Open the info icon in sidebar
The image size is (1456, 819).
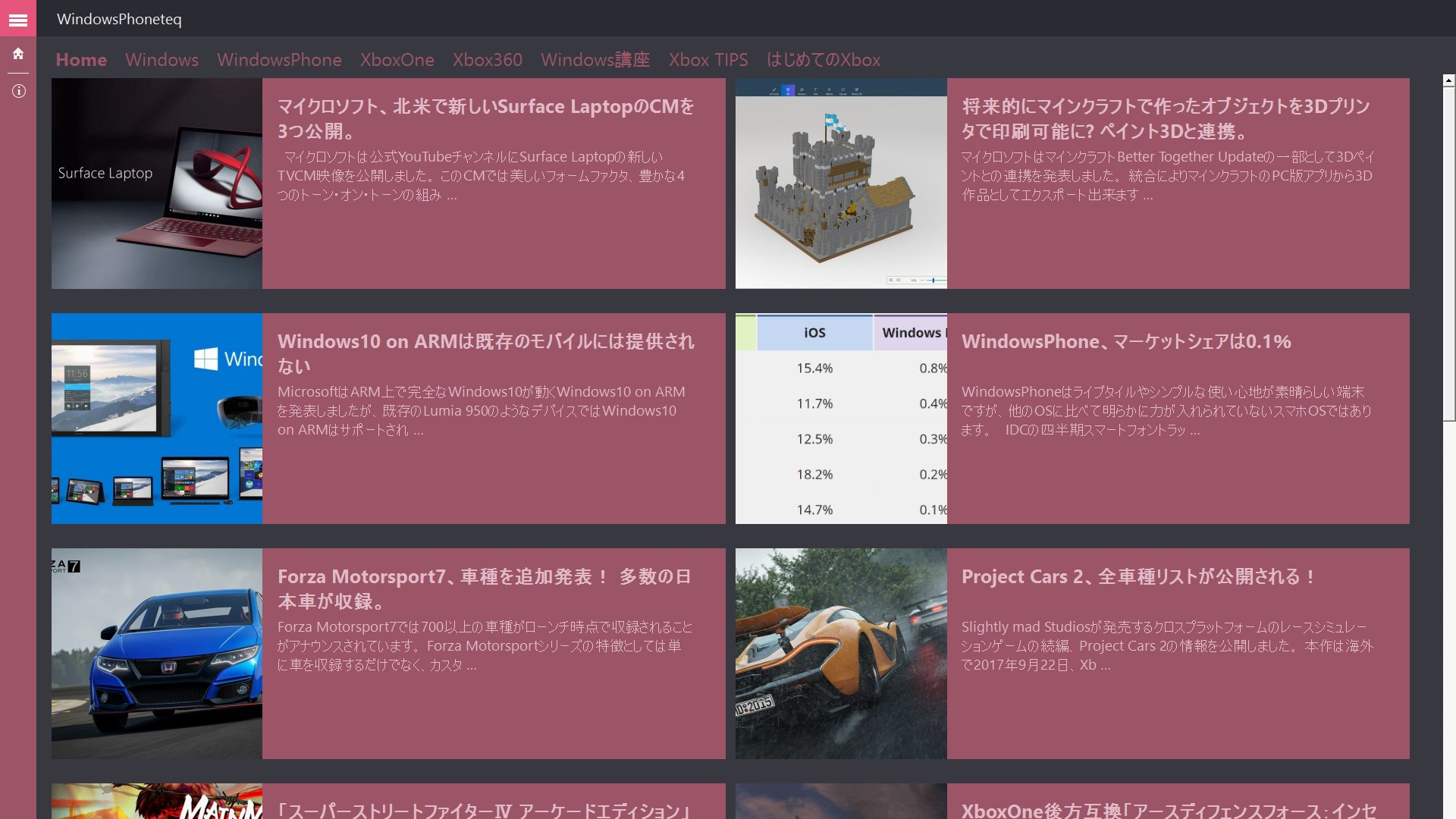click(x=18, y=91)
